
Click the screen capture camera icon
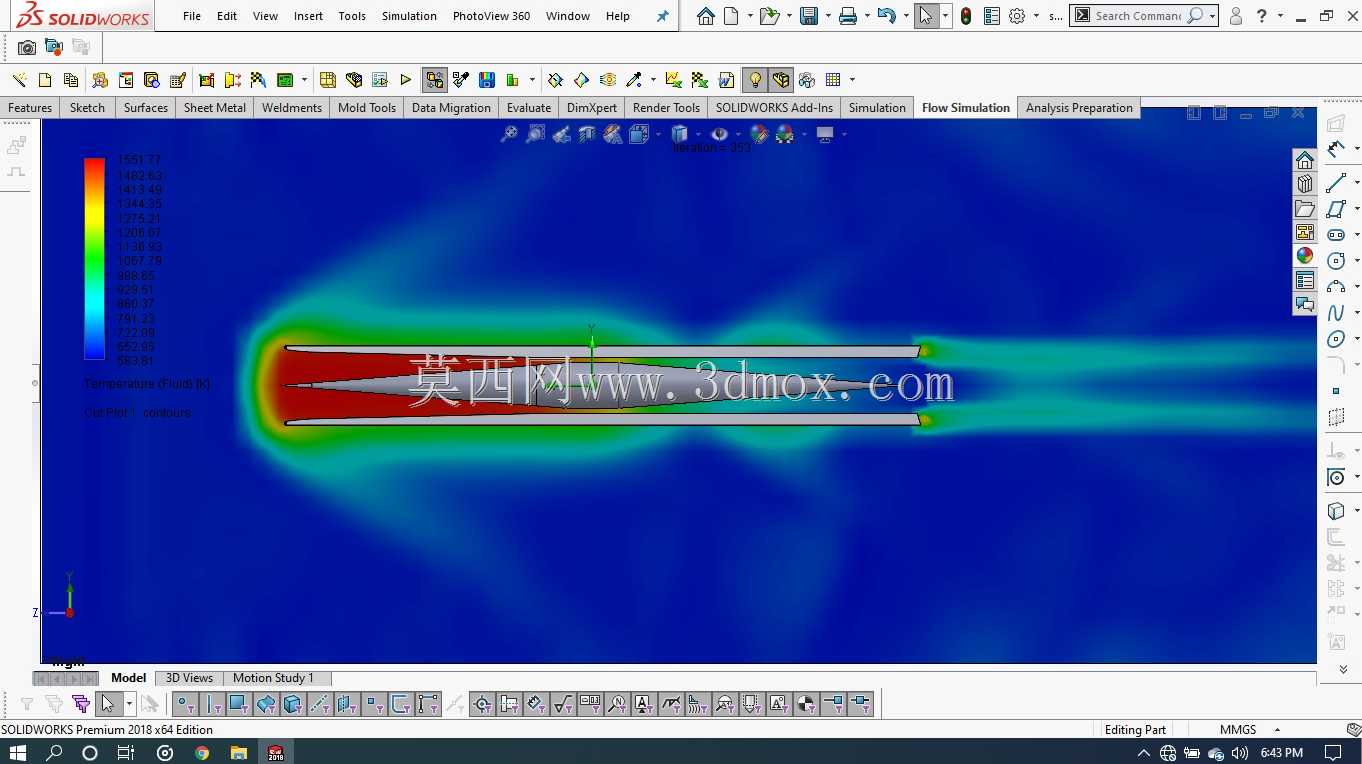[27, 47]
